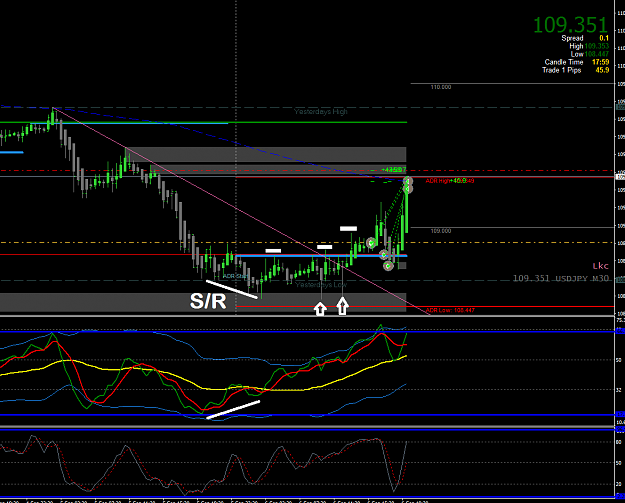Click the red ADR High label

point(437,181)
